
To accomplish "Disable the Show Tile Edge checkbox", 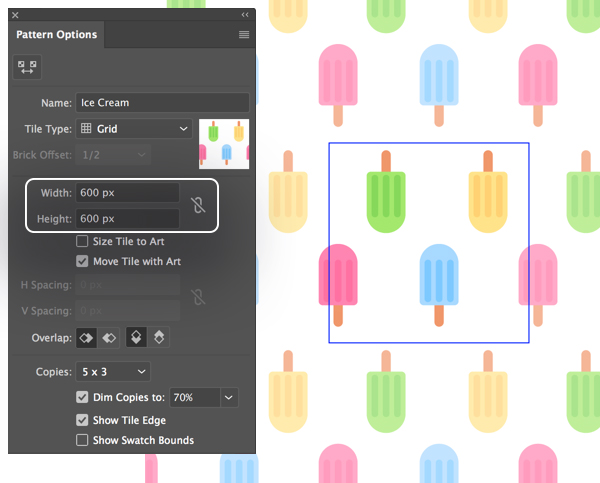I will point(83,421).
